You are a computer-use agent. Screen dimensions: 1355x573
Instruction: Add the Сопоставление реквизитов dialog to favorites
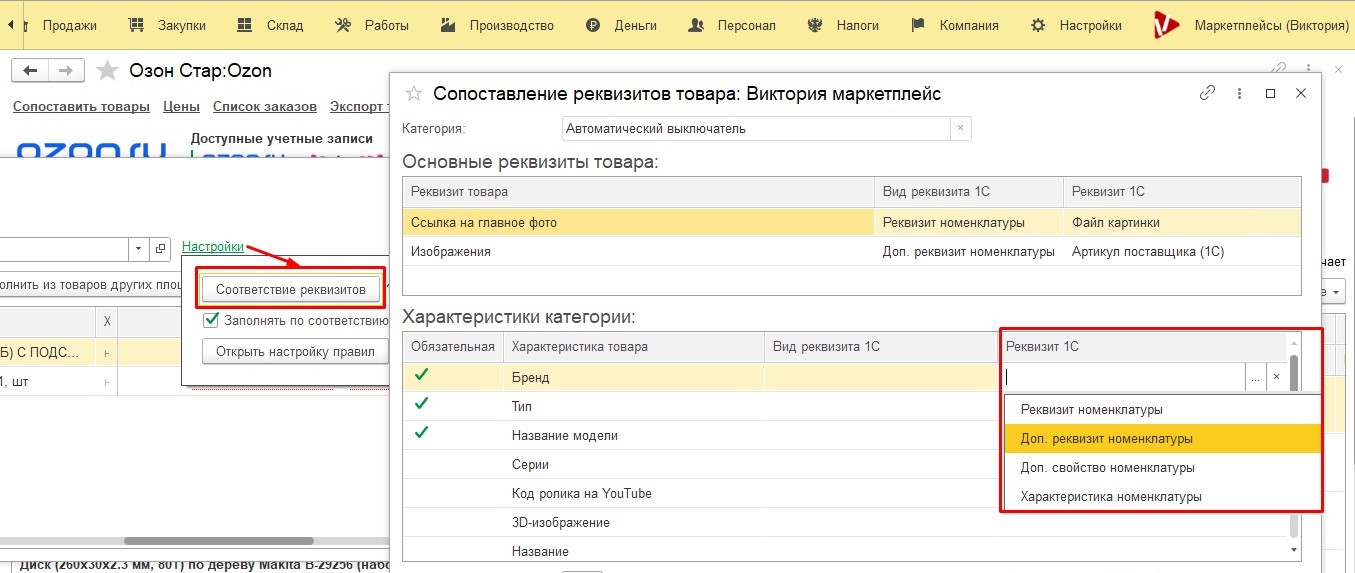click(x=413, y=93)
